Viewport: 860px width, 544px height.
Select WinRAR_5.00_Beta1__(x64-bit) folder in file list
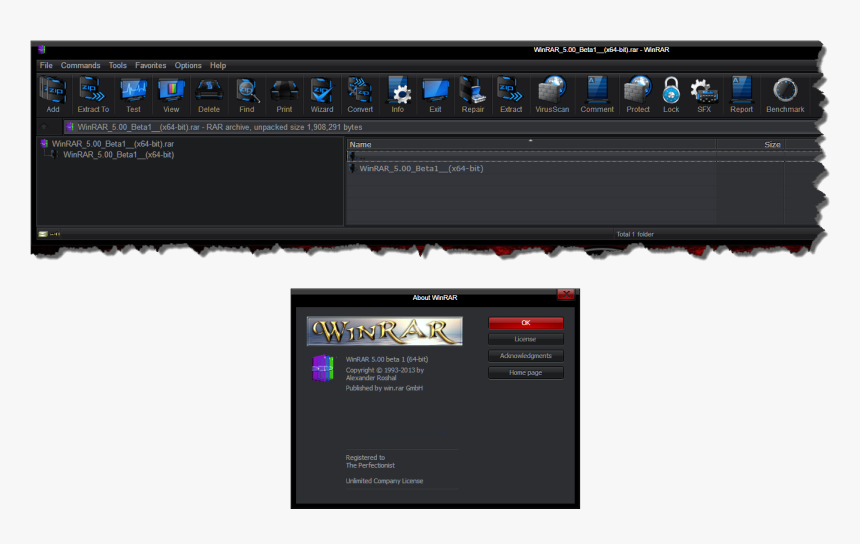[421, 168]
